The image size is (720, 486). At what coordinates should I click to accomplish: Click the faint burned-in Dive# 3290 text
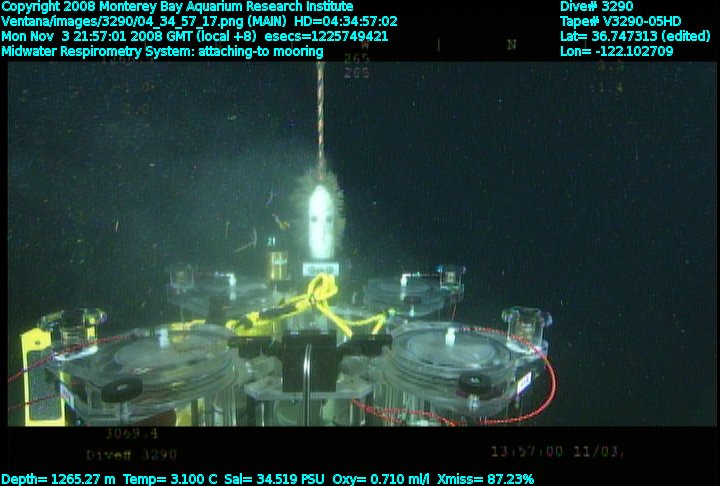coord(131,455)
